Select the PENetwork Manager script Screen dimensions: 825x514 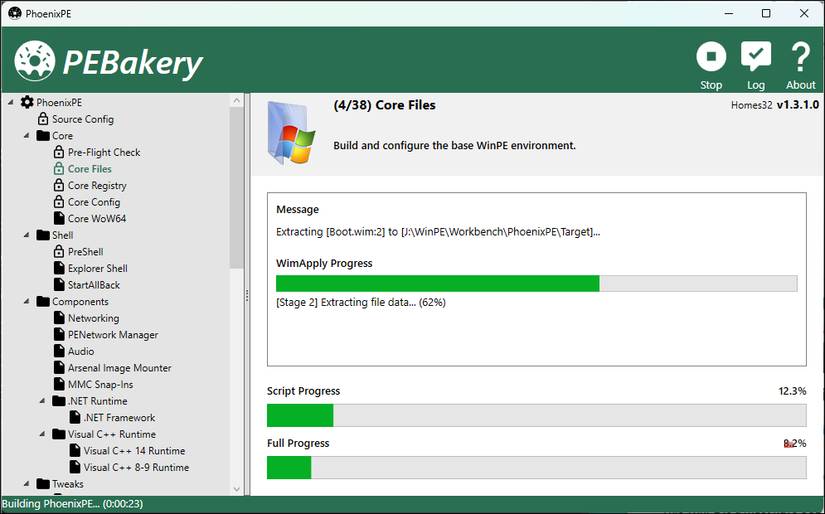point(113,335)
